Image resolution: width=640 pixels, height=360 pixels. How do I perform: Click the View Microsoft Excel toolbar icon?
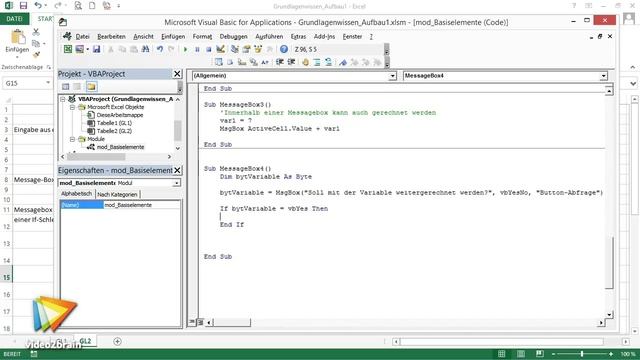coord(68,49)
